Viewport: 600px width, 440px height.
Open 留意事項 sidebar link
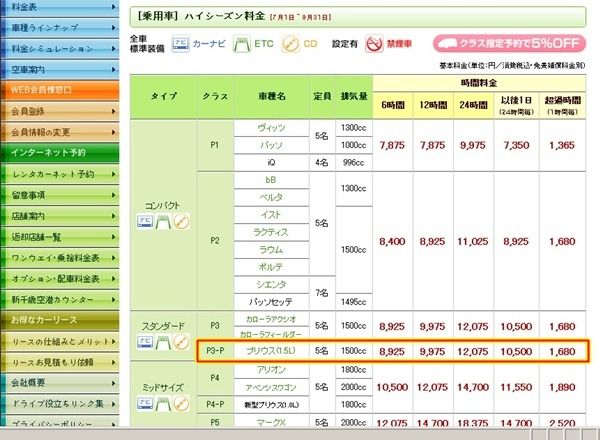point(60,196)
